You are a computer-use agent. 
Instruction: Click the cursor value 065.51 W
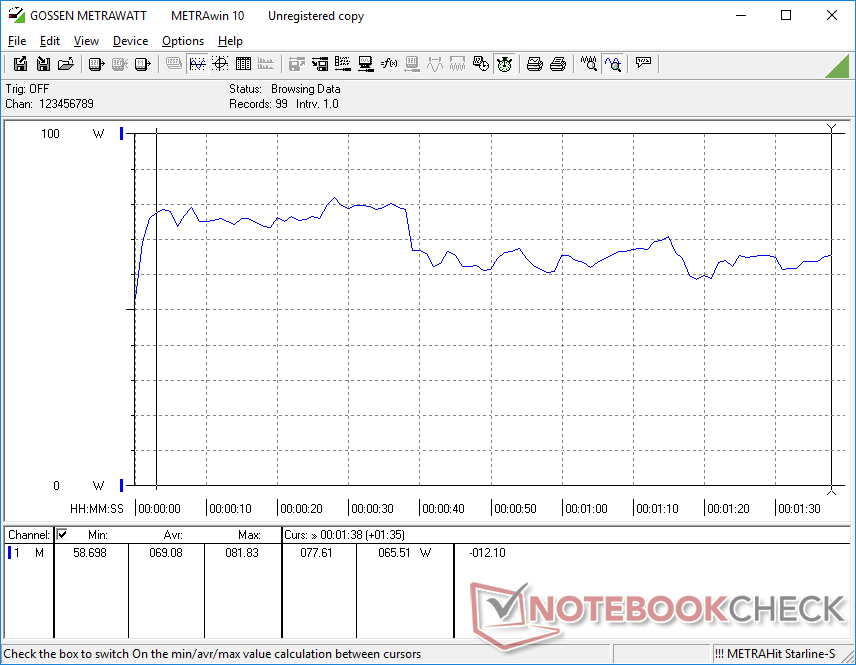pos(404,553)
